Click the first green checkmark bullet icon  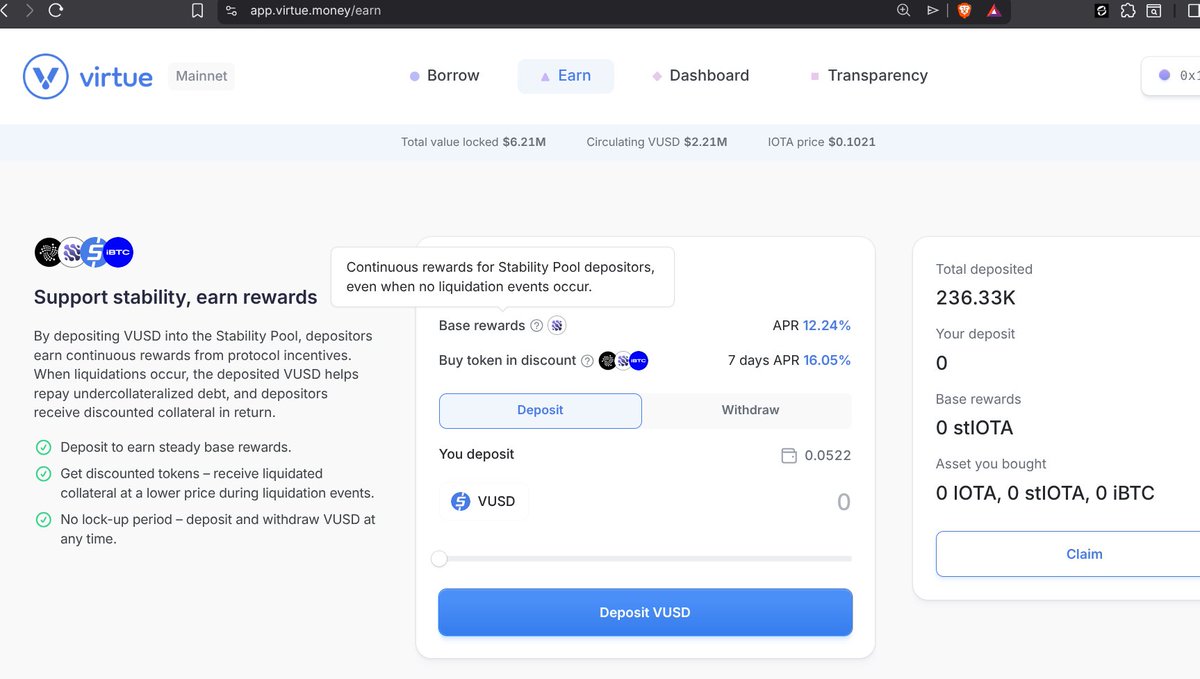click(x=43, y=447)
